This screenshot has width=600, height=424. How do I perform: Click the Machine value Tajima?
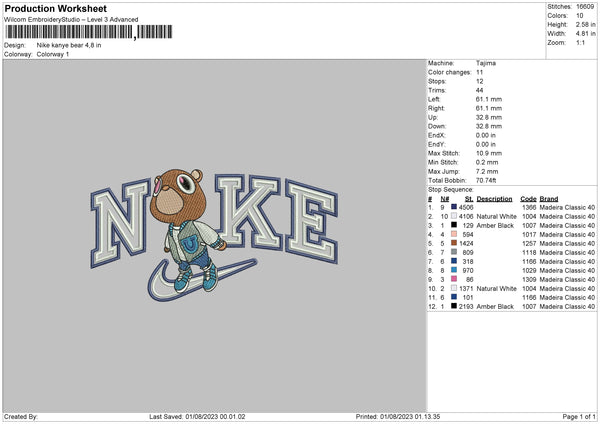486,63
